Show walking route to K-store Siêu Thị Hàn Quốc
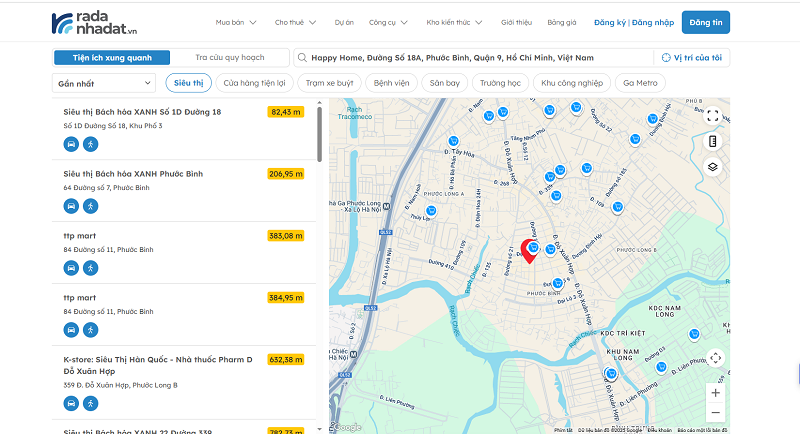Viewport: 800px width, 446px height. coord(91,404)
